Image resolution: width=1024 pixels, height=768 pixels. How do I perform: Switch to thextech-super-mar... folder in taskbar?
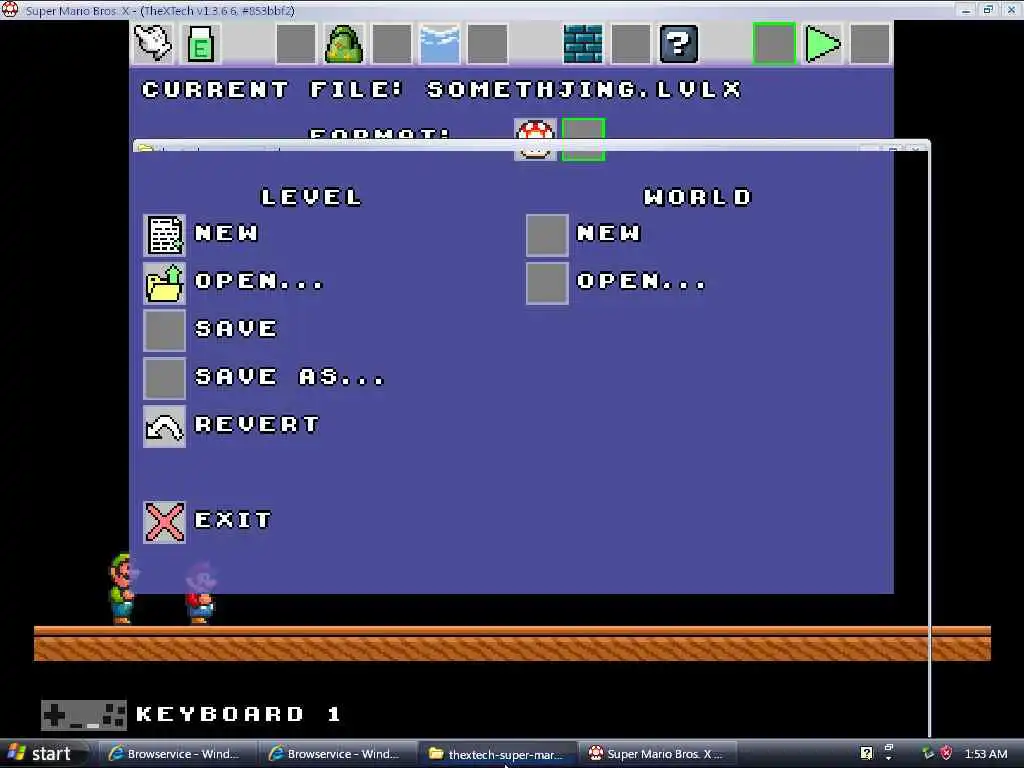point(498,754)
